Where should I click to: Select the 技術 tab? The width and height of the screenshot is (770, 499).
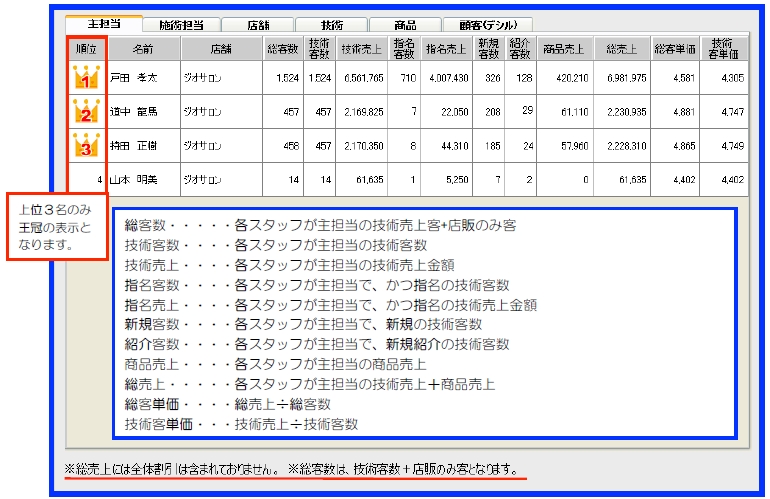pyautogui.click(x=329, y=24)
